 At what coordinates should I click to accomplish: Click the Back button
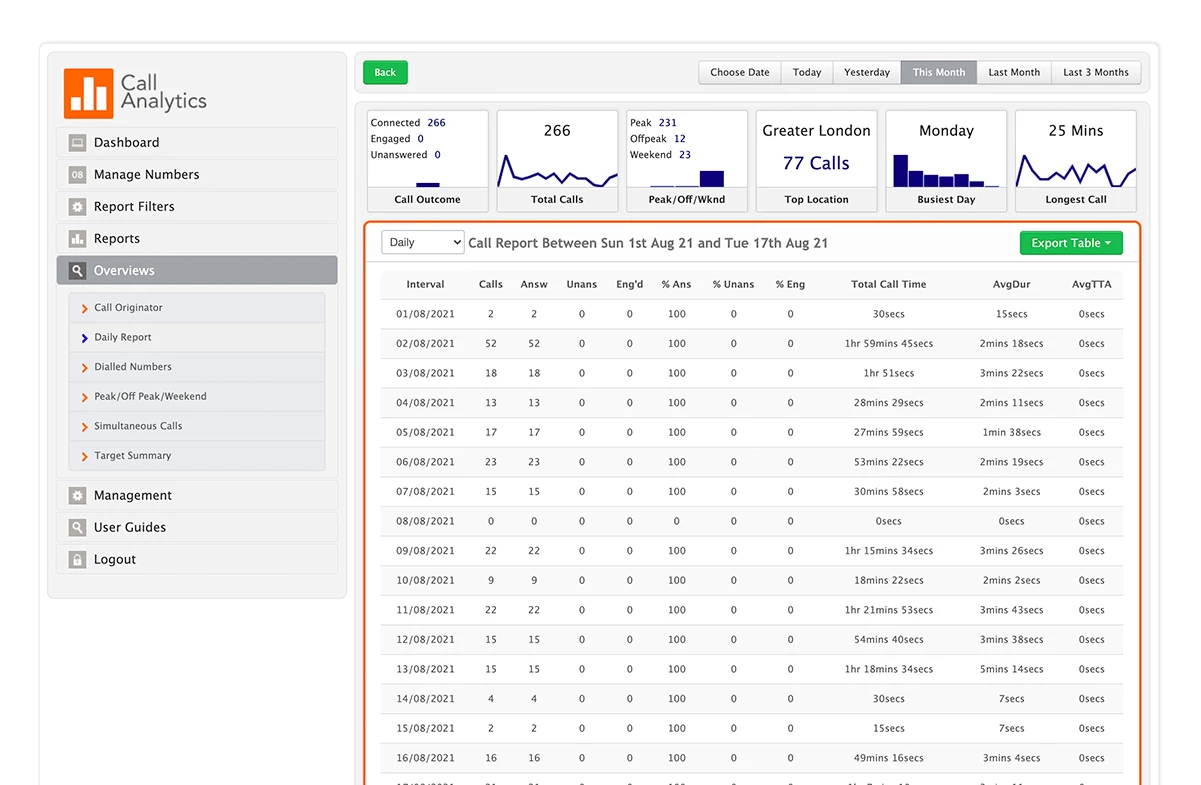385,72
